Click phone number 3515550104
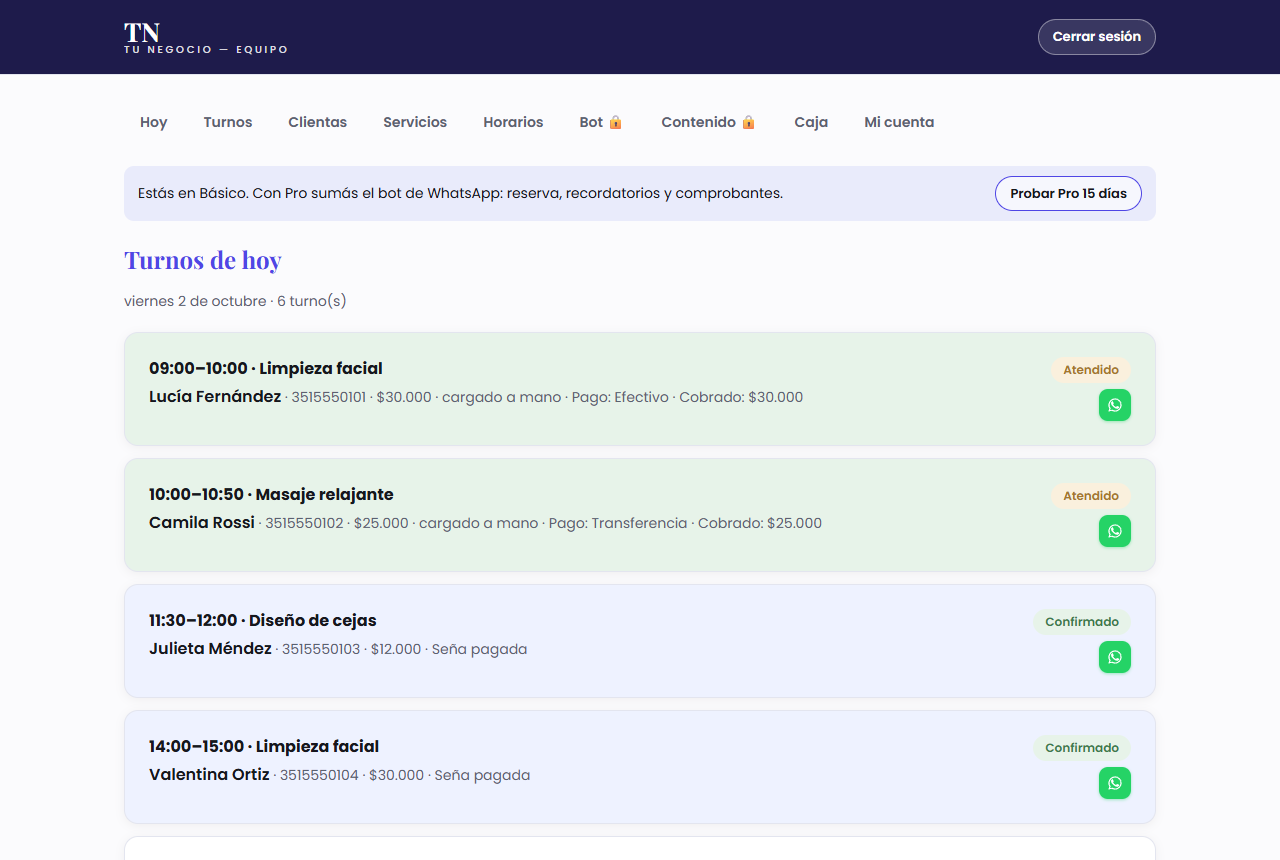The image size is (1280, 860). coord(319,775)
